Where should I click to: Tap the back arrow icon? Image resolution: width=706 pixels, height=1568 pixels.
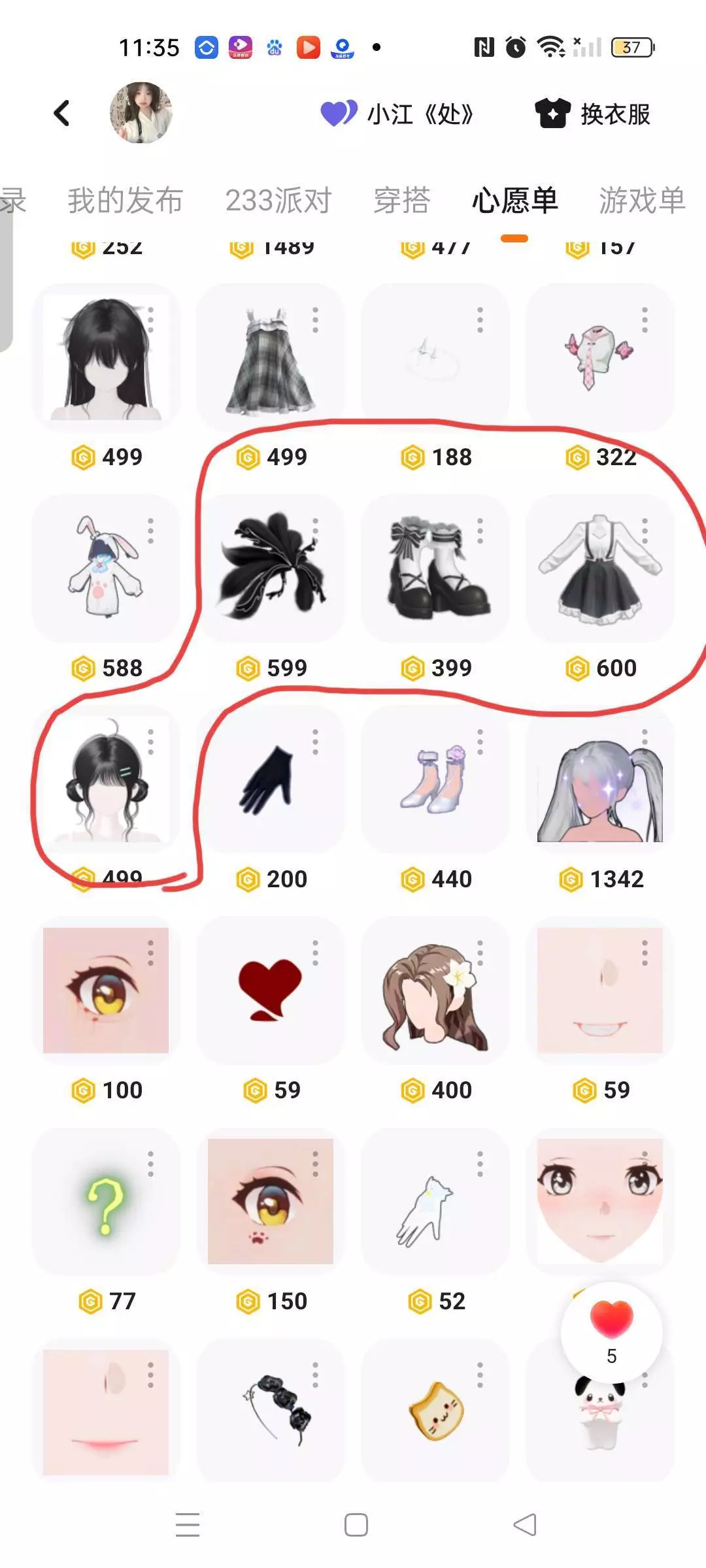point(61,113)
